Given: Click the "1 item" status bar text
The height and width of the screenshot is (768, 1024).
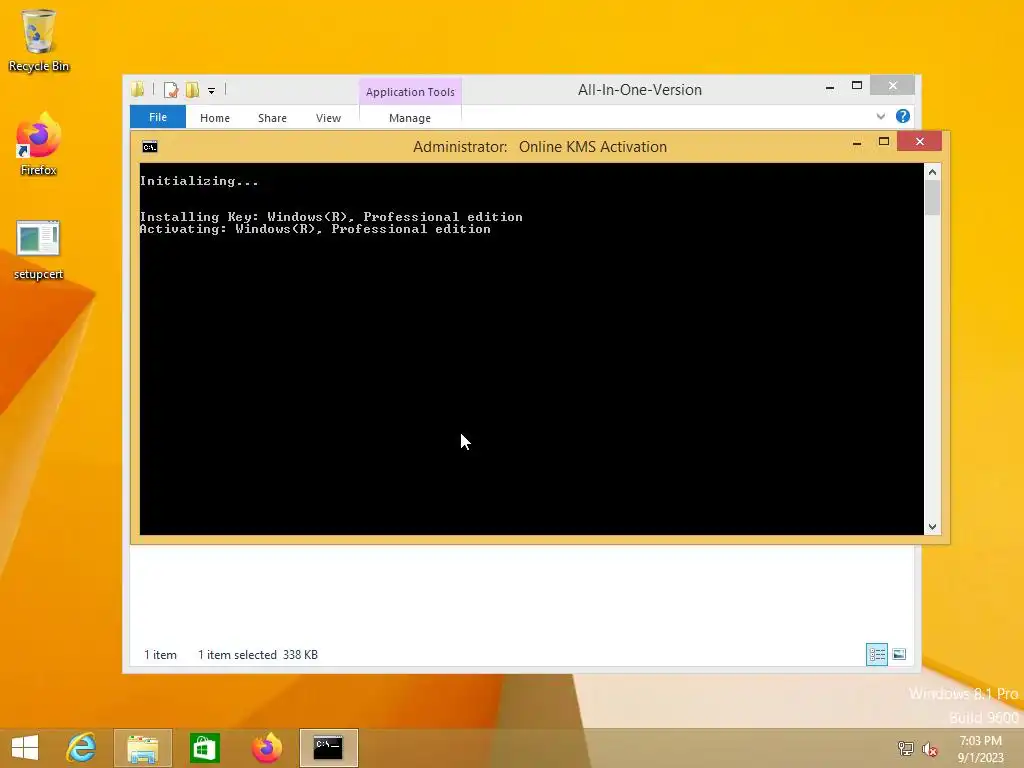Looking at the screenshot, I should point(161,654).
